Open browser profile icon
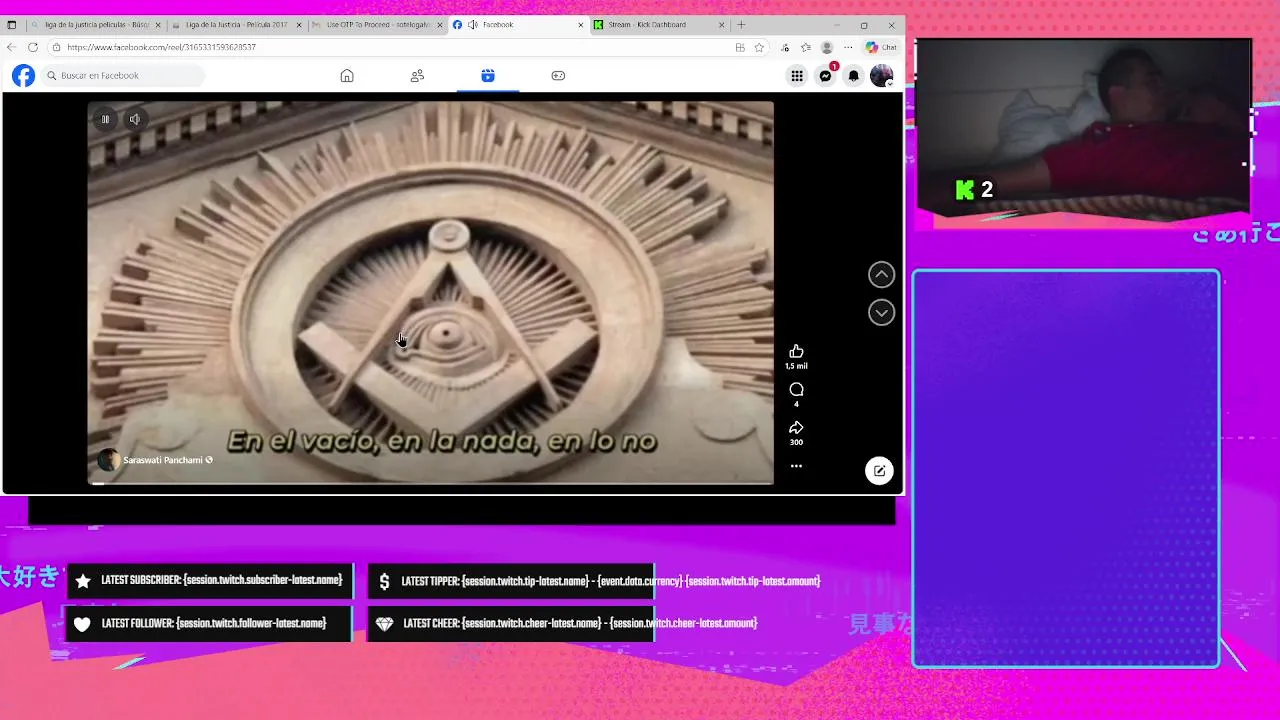Viewport: 1280px width, 720px height. [827, 47]
